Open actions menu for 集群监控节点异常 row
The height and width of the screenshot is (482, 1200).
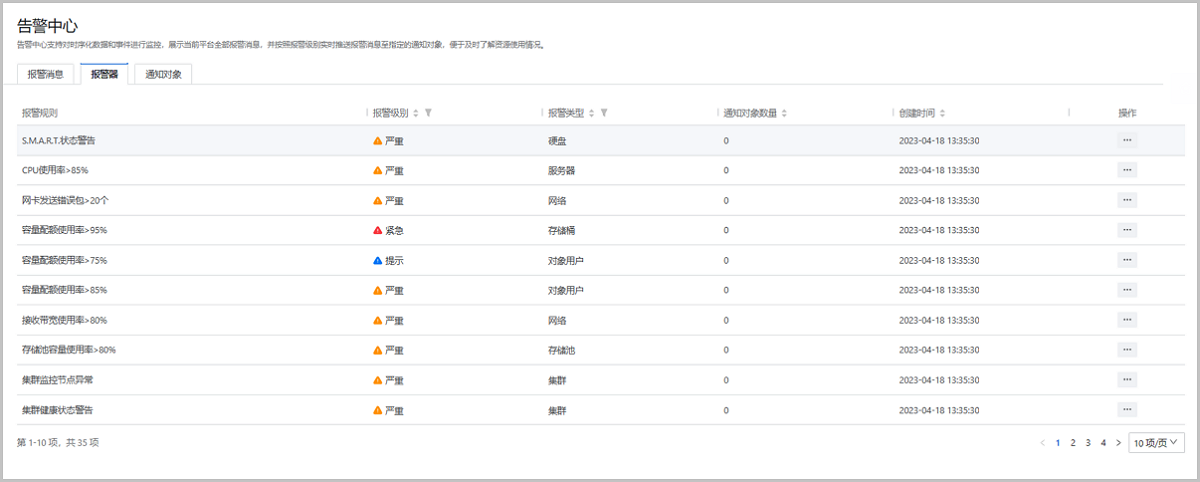1127,380
